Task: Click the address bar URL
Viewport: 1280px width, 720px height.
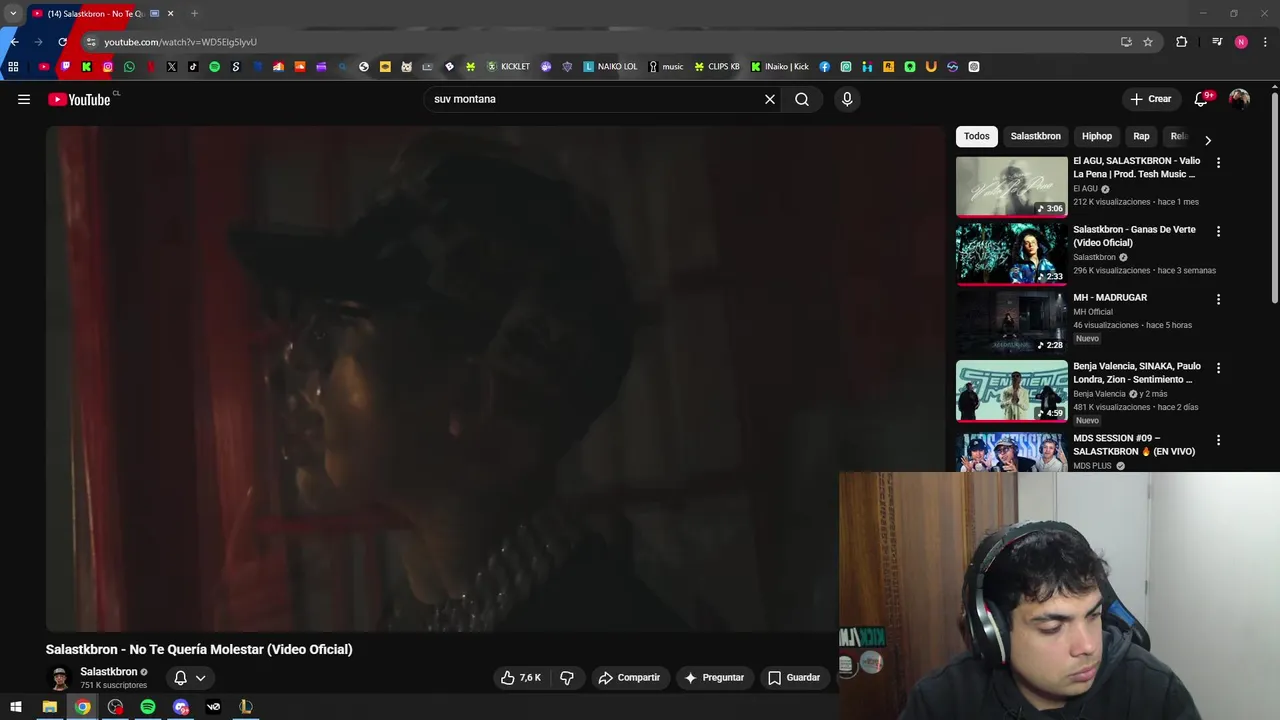Action: click(181, 42)
